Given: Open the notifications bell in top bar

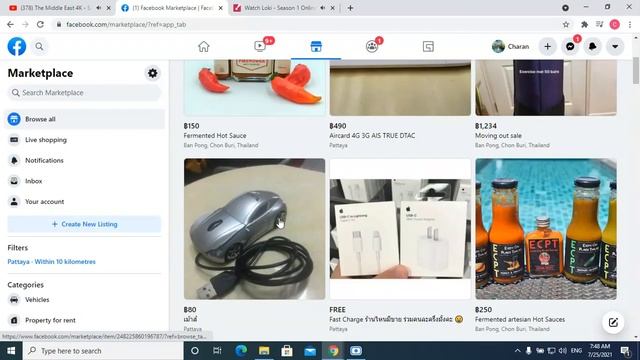Looking at the screenshot, I should 593,47.
